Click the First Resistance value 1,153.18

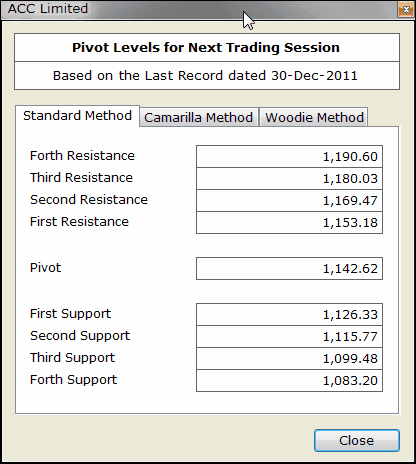[x=289, y=222]
